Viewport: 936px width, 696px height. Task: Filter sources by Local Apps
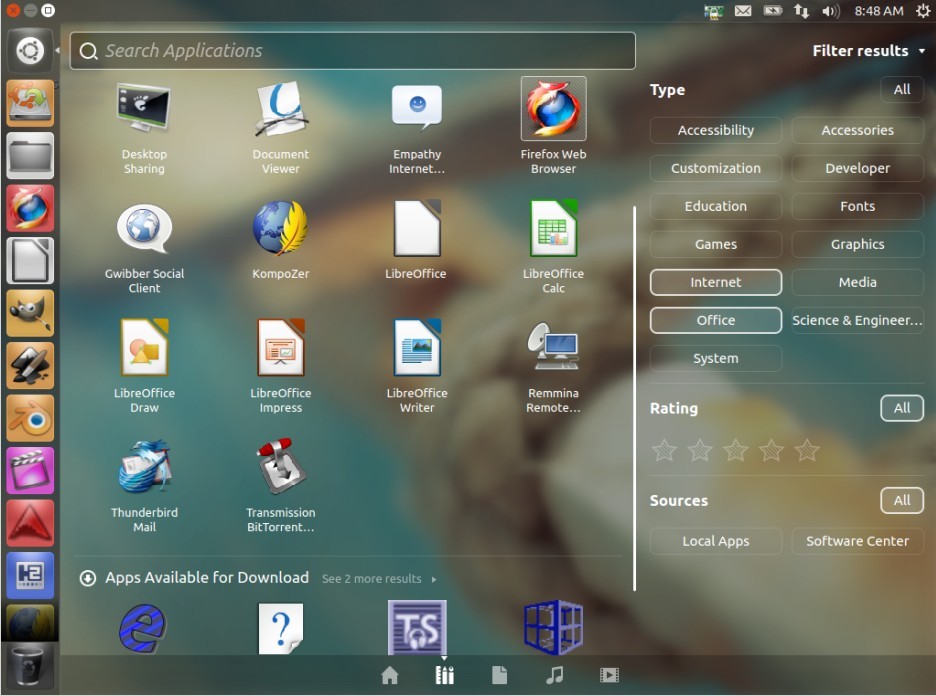coord(716,541)
